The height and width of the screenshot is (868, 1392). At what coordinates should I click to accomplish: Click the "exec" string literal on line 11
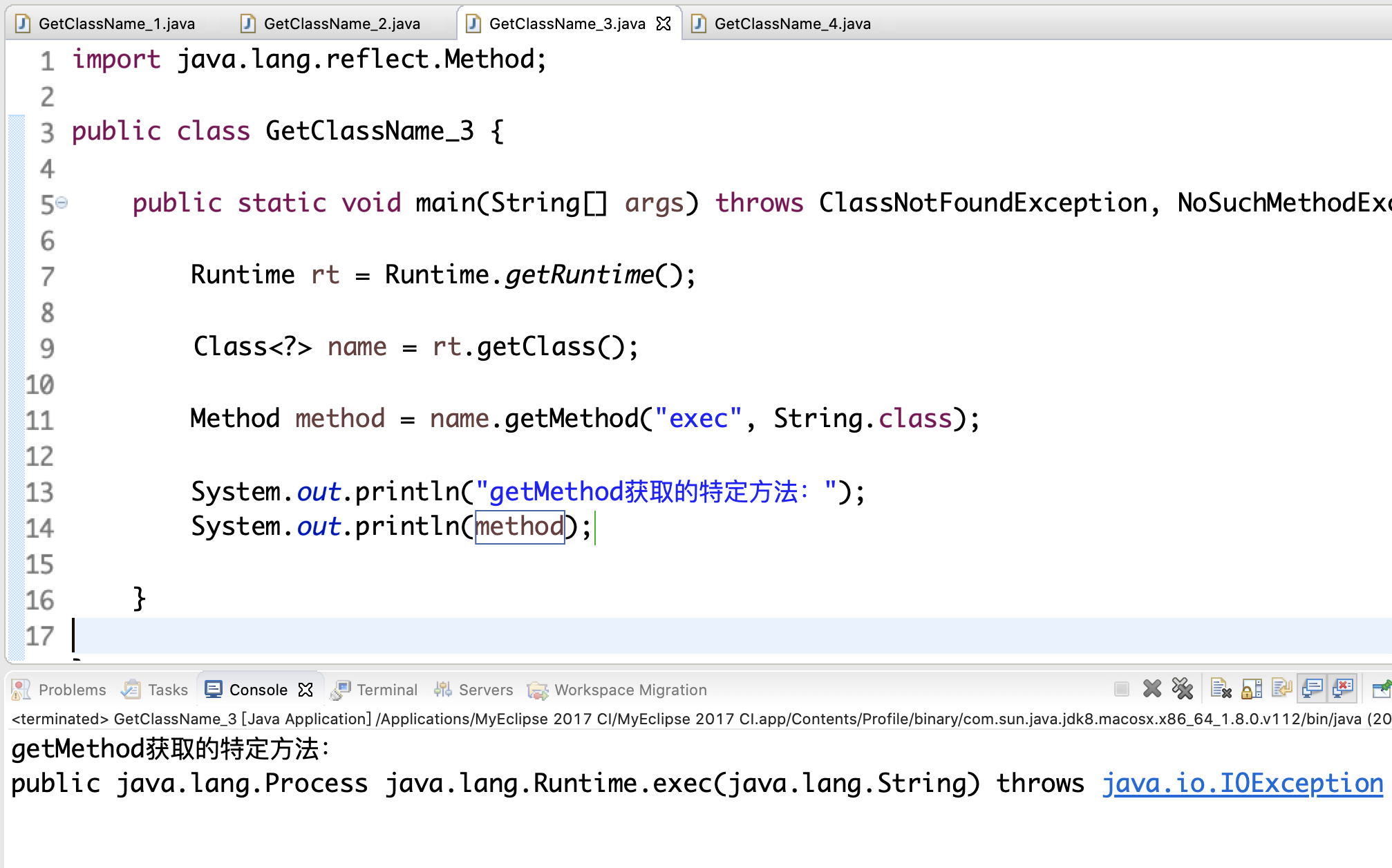[x=698, y=419]
